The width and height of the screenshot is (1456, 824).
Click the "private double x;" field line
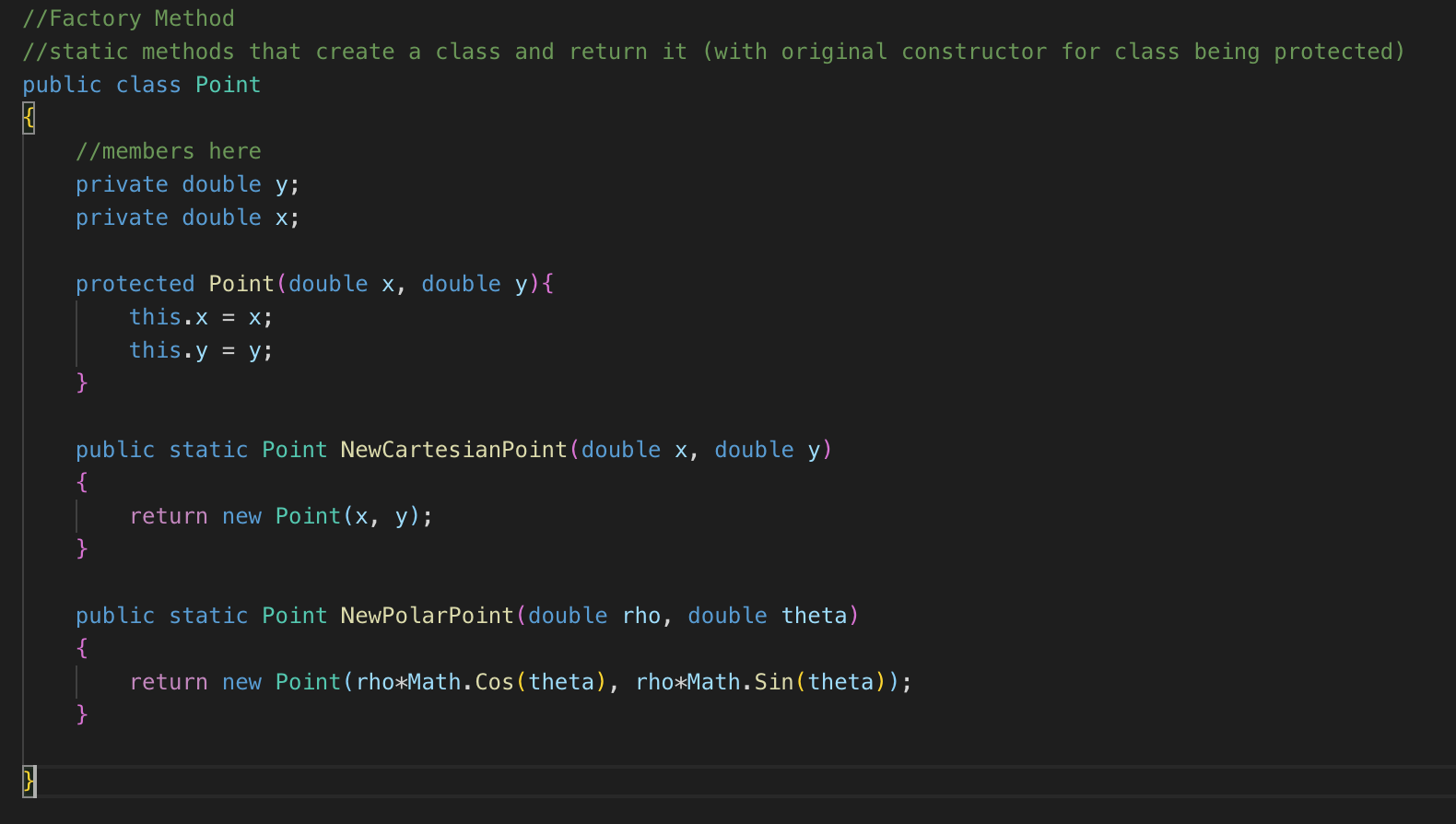(188, 218)
